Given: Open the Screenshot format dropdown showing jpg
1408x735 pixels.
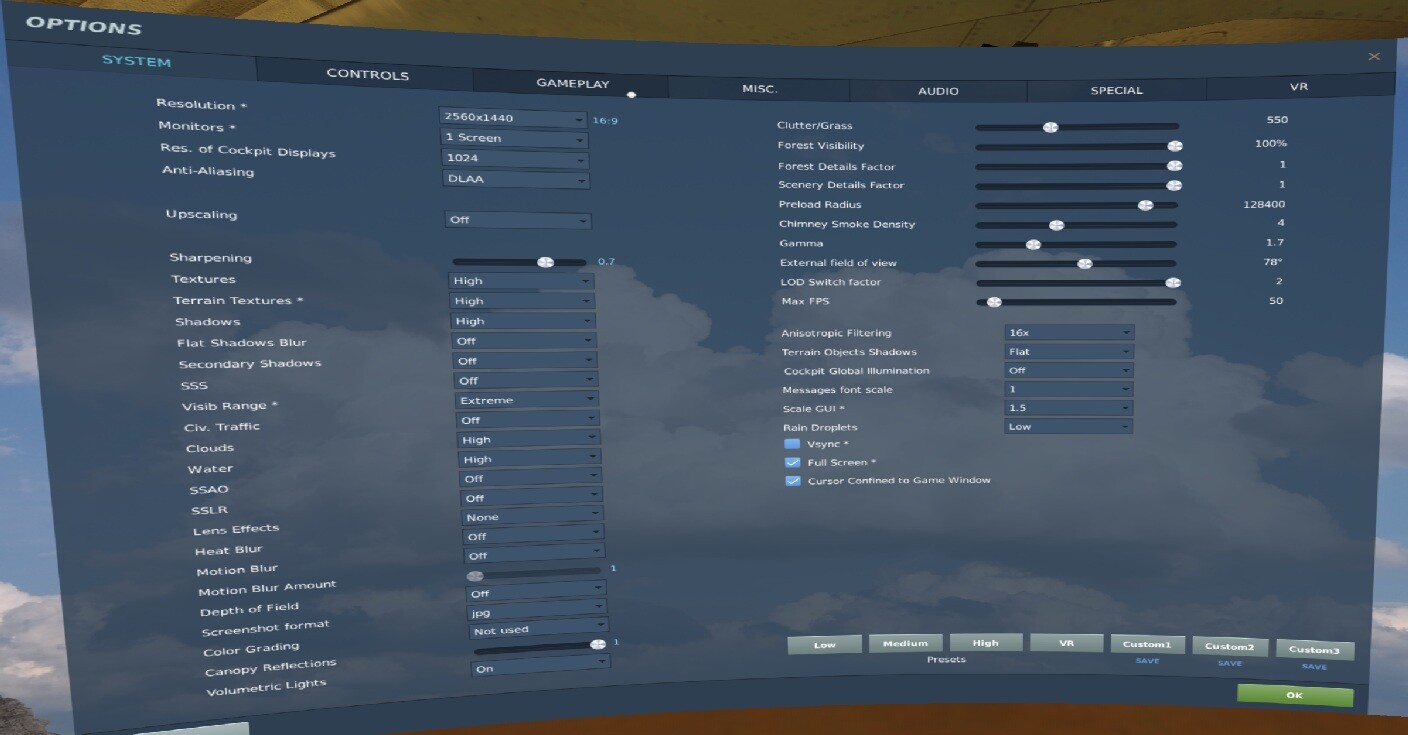Looking at the screenshot, I should click(537, 610).
